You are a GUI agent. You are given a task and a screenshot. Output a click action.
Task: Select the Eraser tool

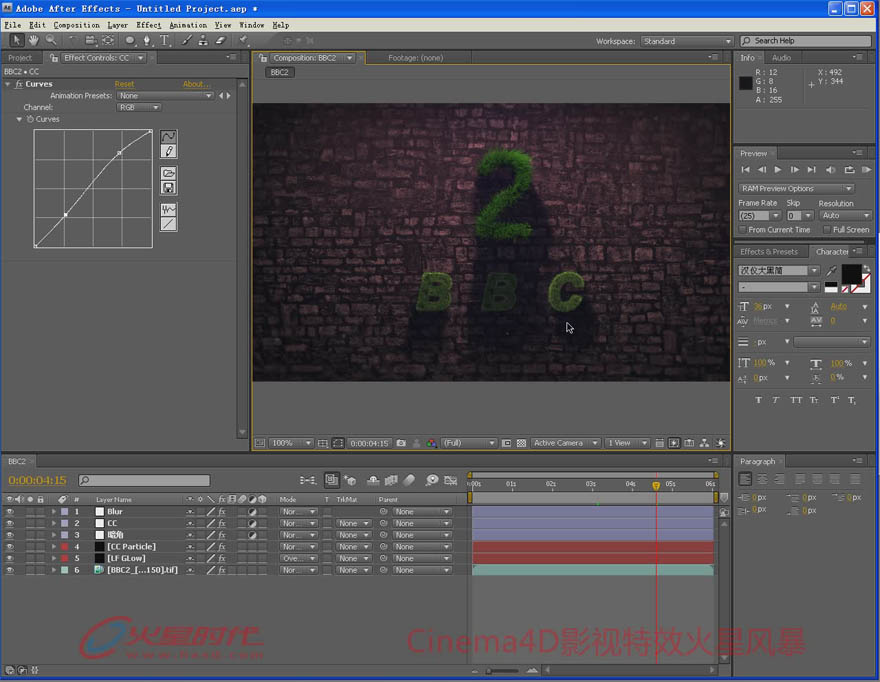click(221, 40)
